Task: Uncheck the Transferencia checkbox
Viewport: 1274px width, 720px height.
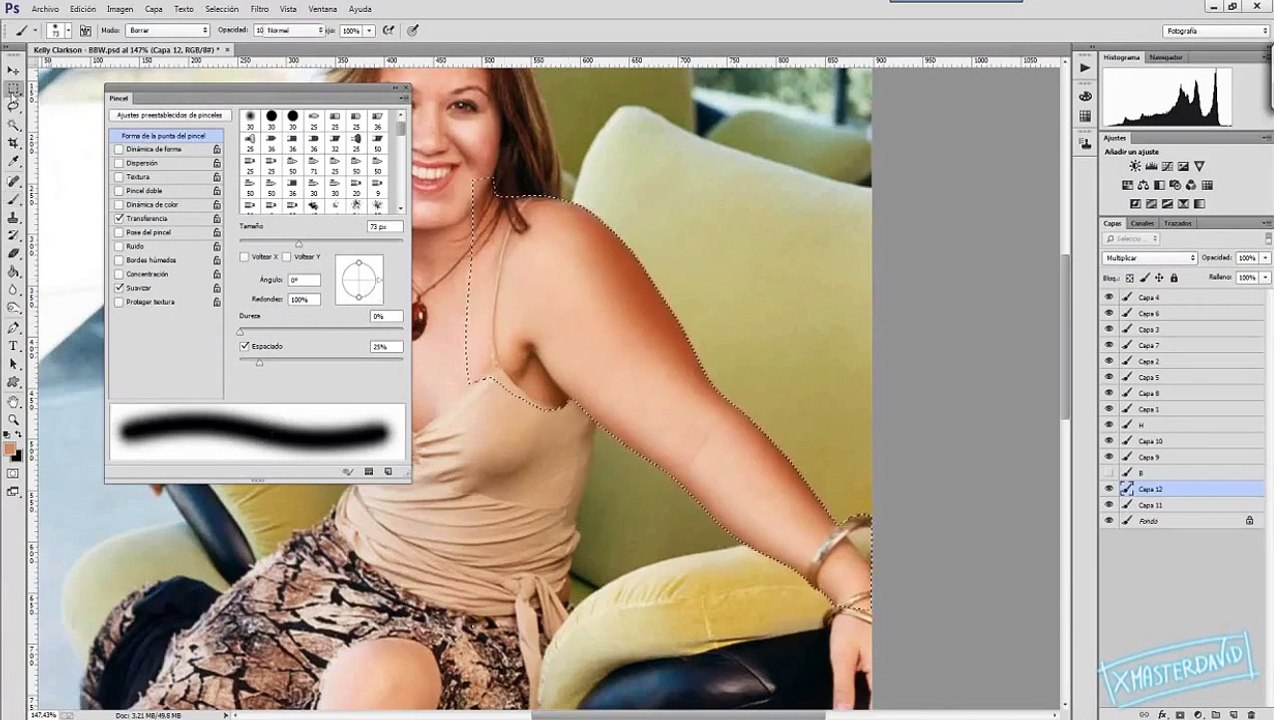Action: [x=119, y=218]
